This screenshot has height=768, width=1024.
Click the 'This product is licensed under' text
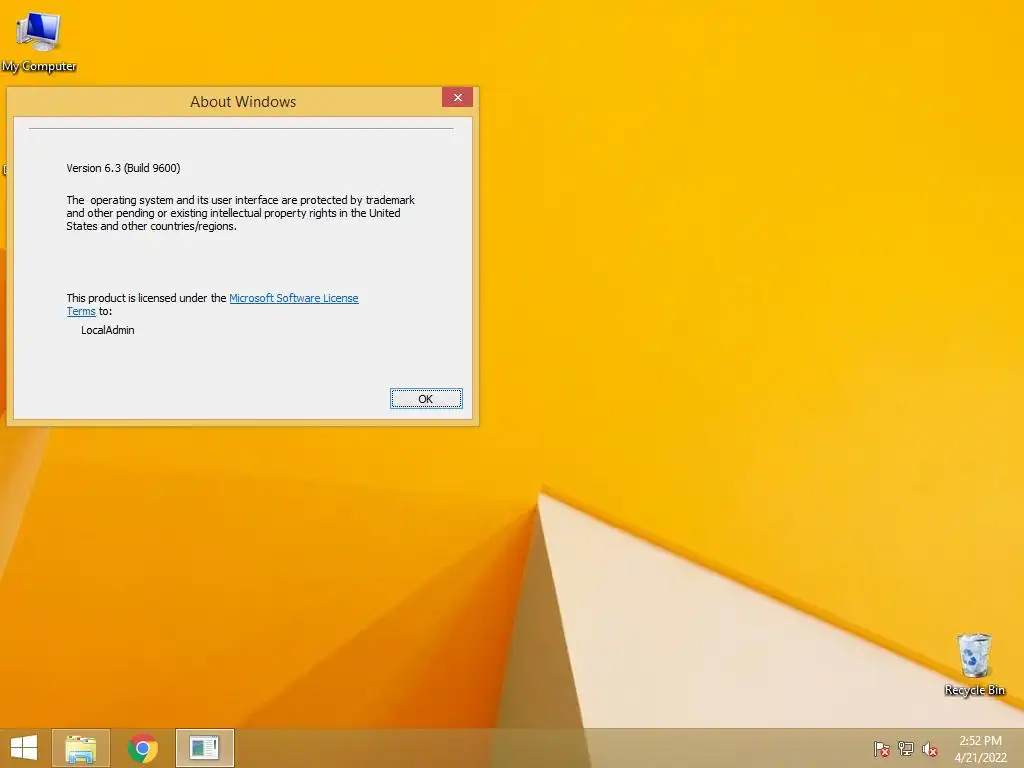(x=146, y=298)
